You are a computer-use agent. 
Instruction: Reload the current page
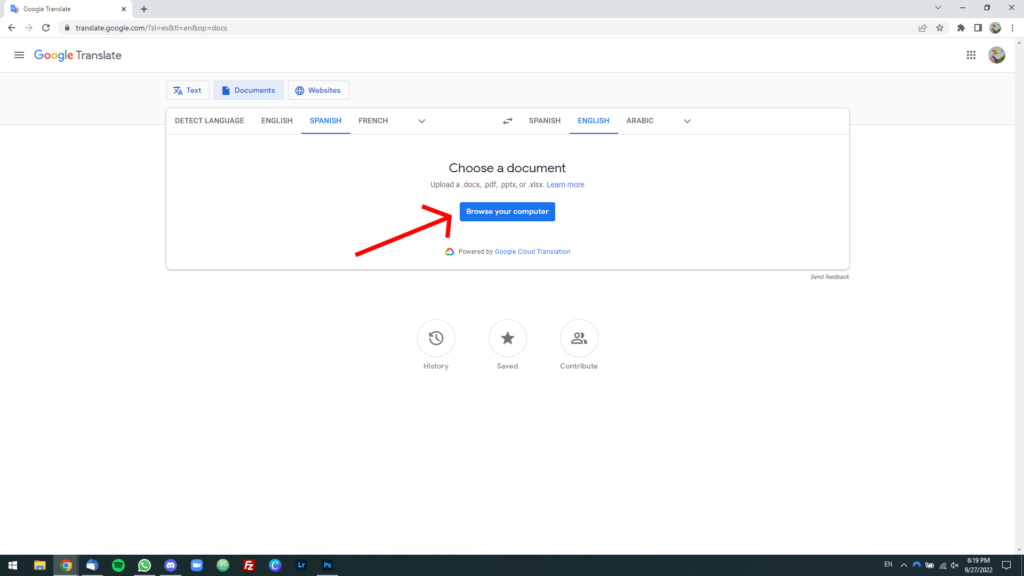click(x=46, y=28)
